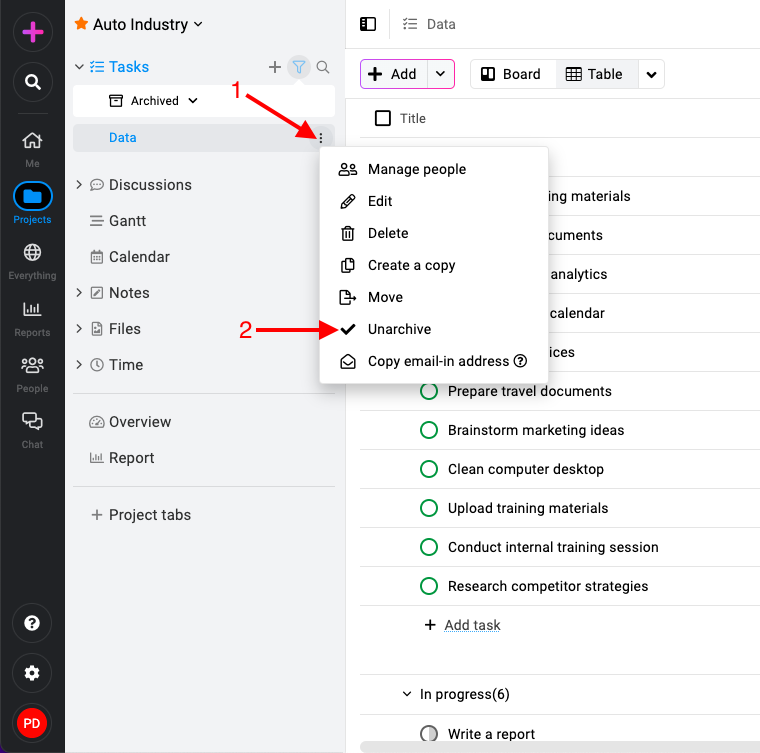Expand the Add button dropdown arrow
The height and width of the screenshot is (753, 760).
[x=440, y=74]
